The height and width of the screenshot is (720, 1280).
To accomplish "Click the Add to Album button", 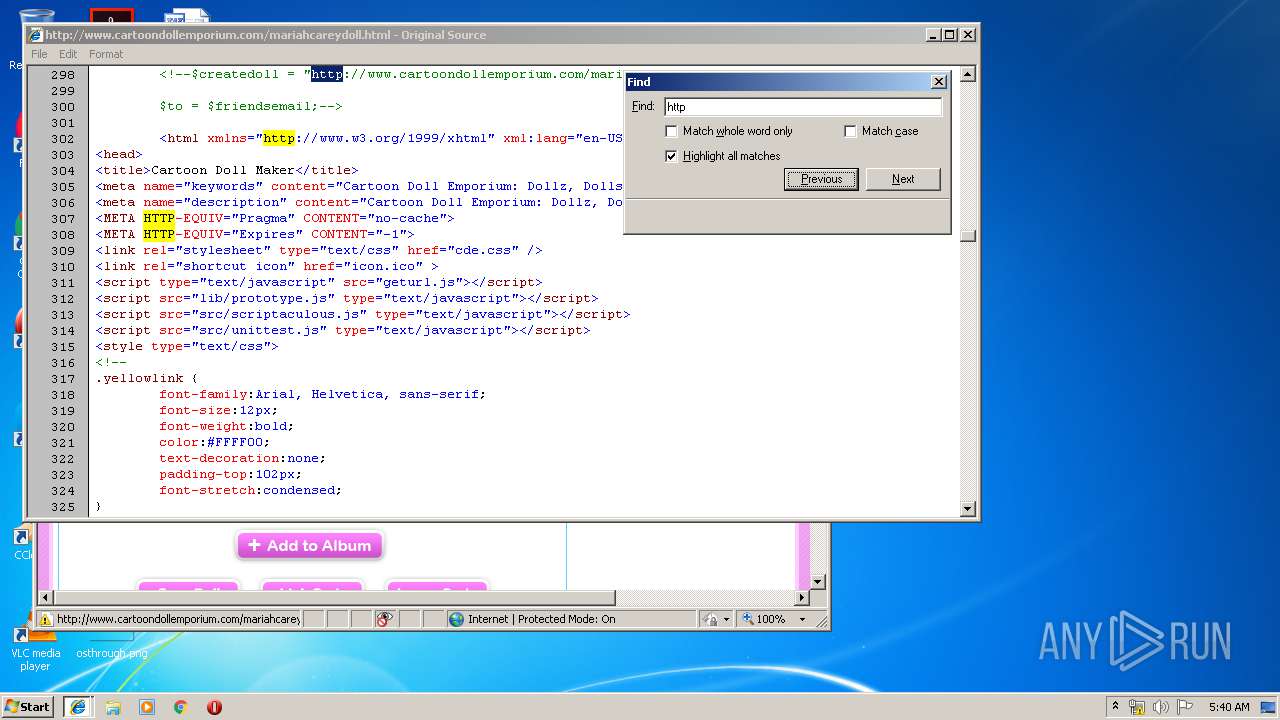I will click(310, 545).
